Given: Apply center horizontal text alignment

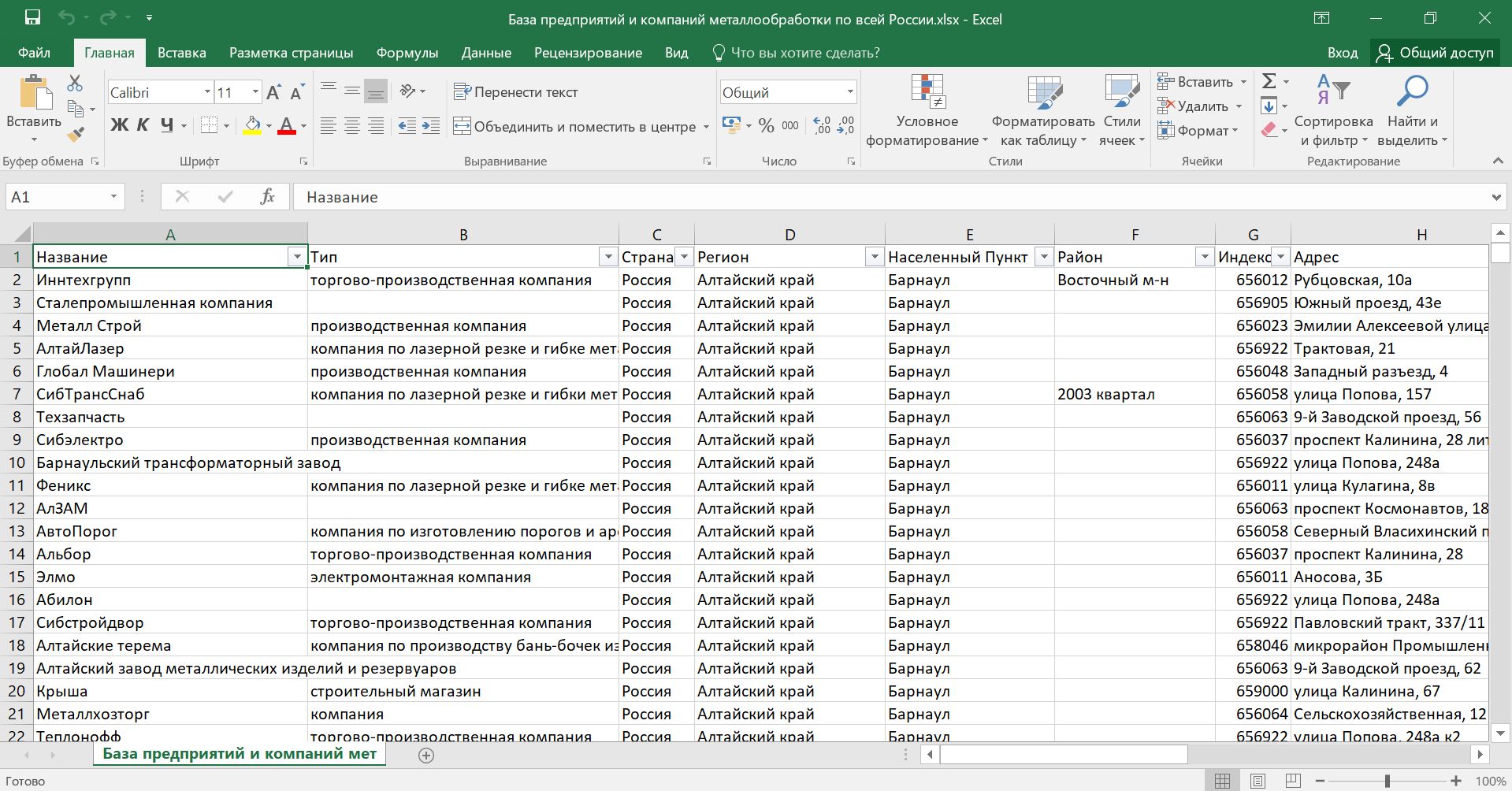Looking at the screenshot, I should (x=352, y=126).
